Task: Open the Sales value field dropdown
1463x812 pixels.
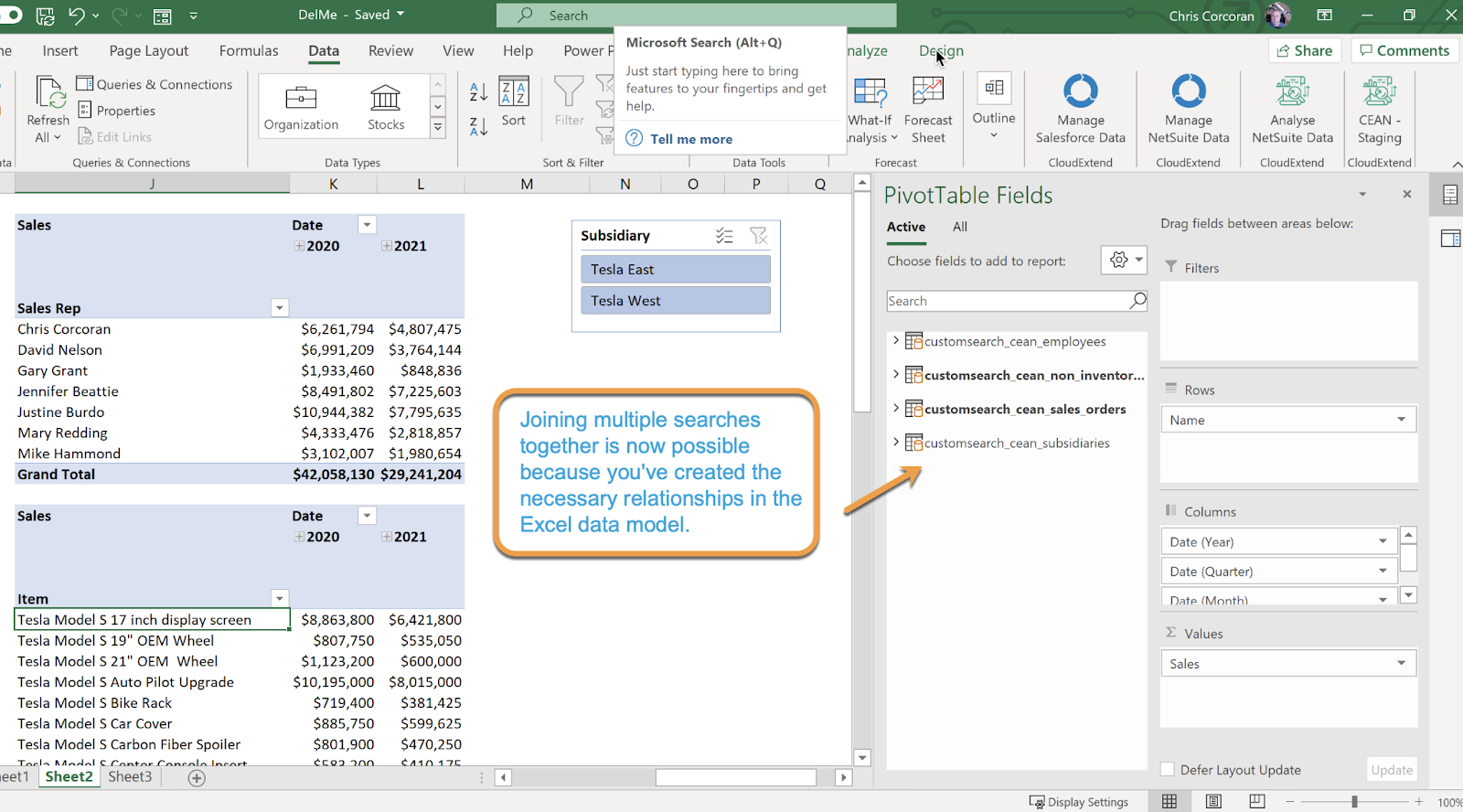Action: pos(1401,663)
